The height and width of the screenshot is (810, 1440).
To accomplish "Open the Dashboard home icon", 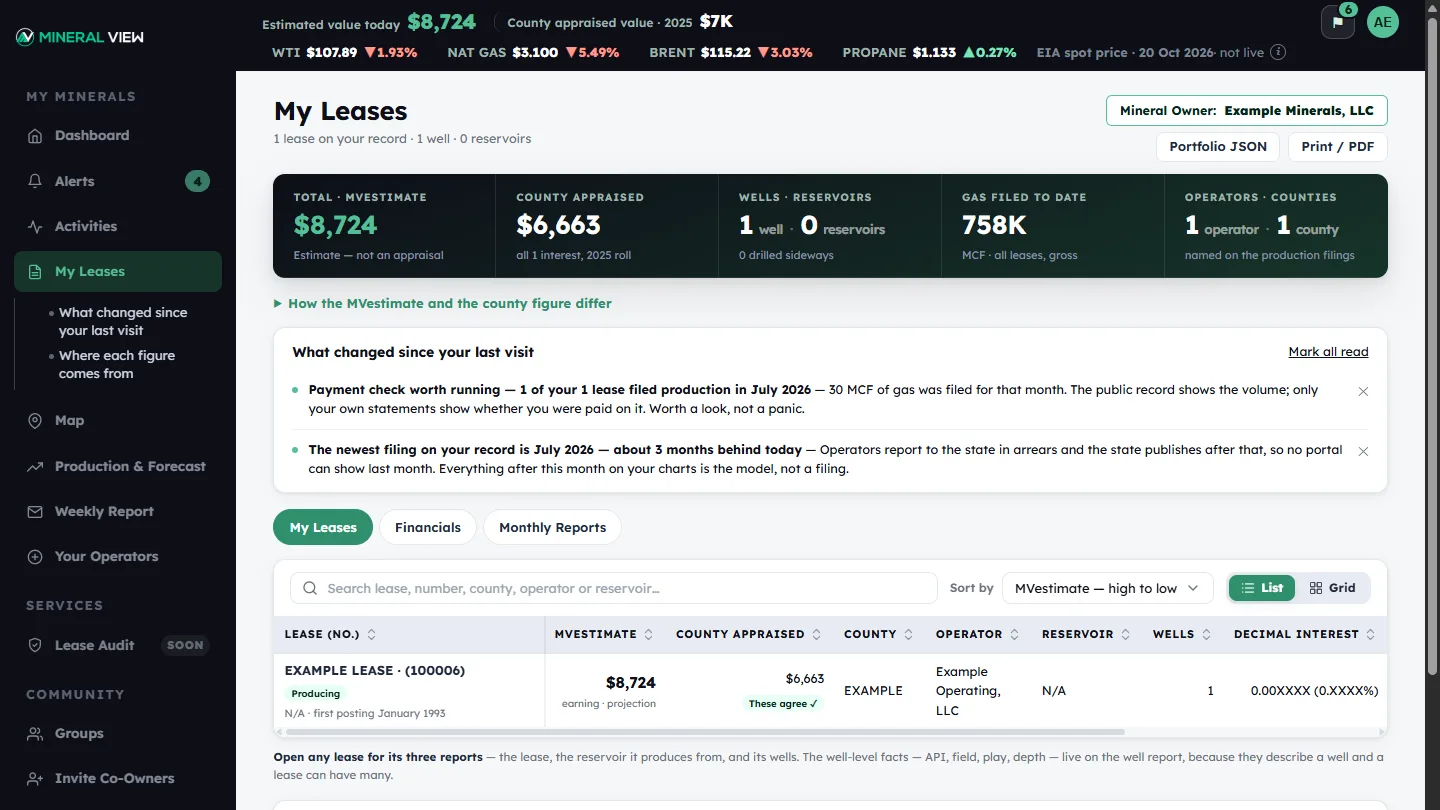I will coord(35,136).
